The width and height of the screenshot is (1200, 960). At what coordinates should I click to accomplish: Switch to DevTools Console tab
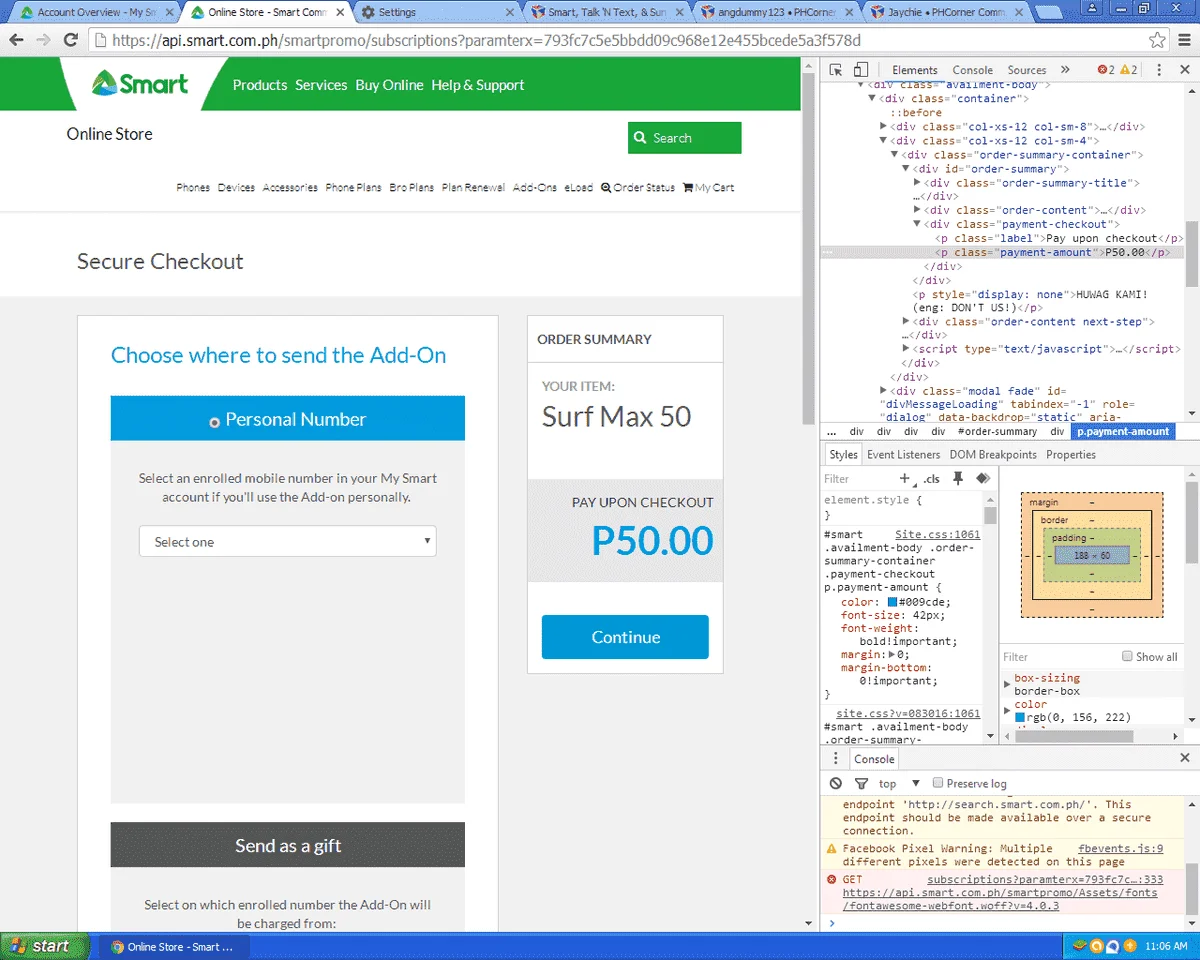pyautogui.click(x=972, y=70)
